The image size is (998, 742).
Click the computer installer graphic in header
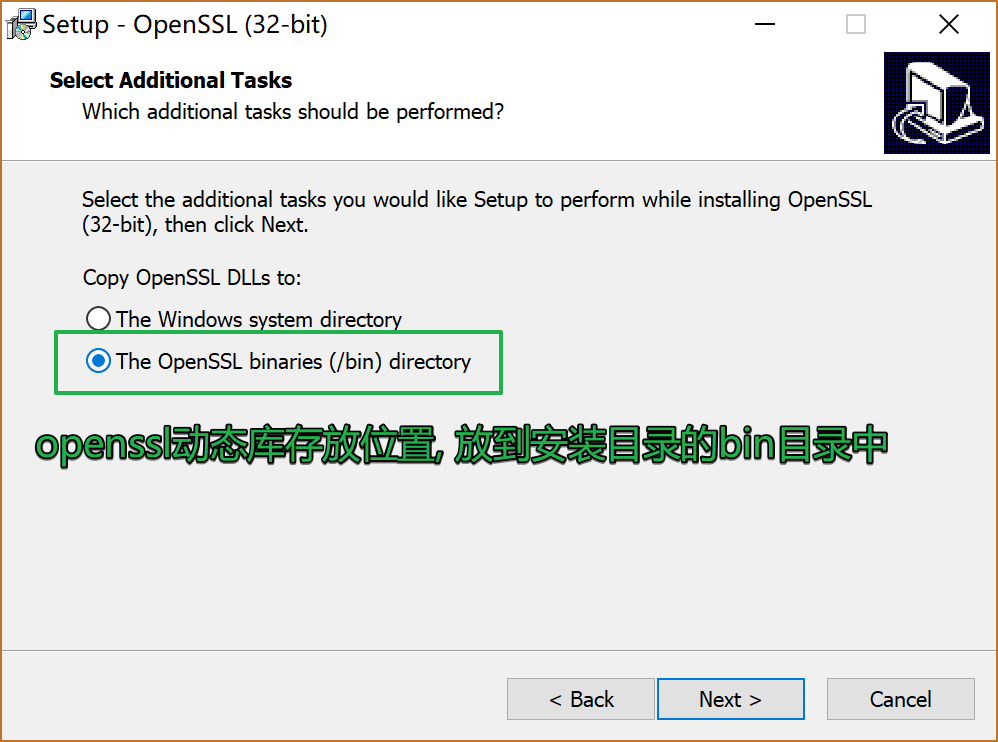coord(934,103)
